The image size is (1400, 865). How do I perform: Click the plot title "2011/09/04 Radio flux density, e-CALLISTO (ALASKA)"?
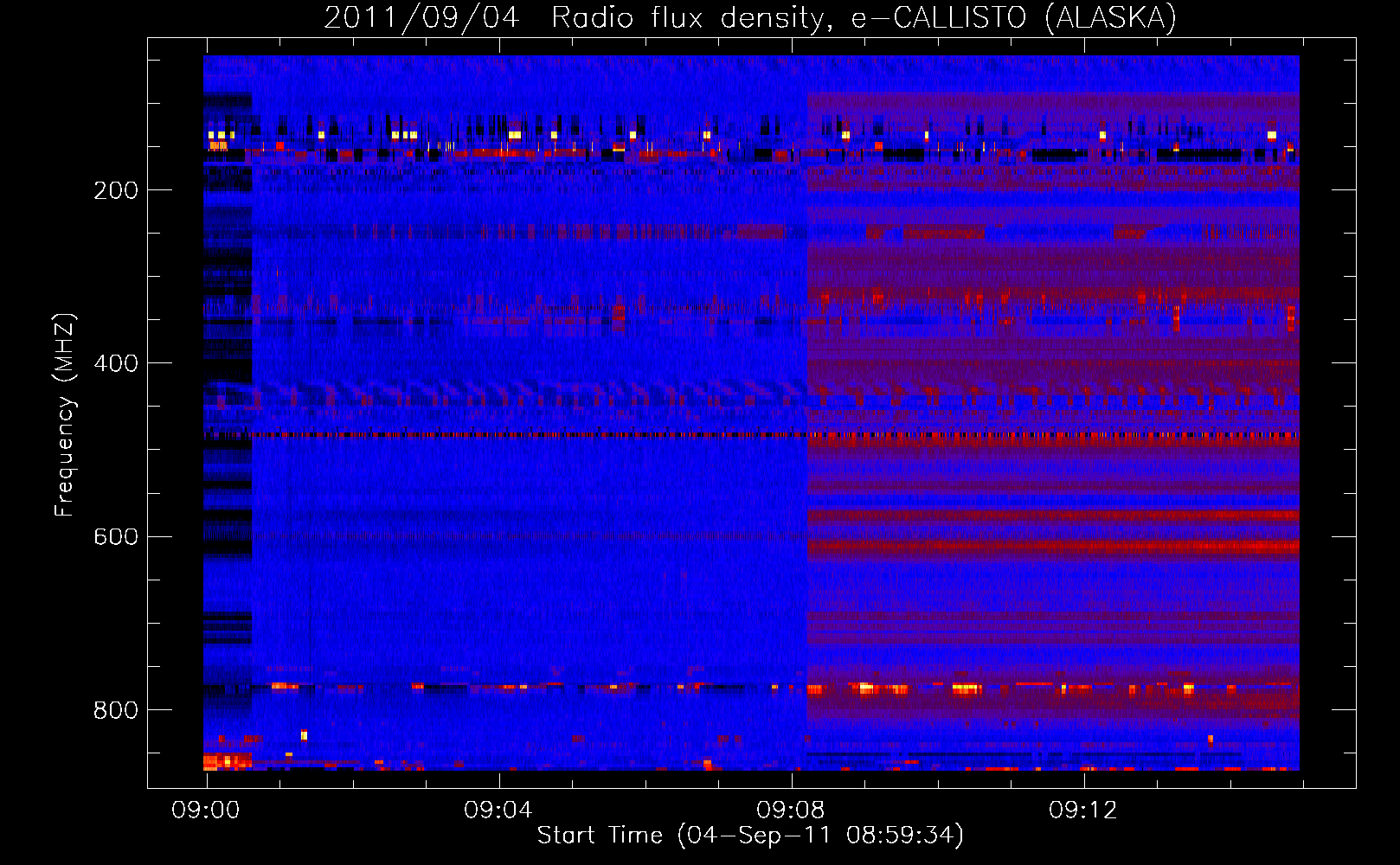point(750,17)
